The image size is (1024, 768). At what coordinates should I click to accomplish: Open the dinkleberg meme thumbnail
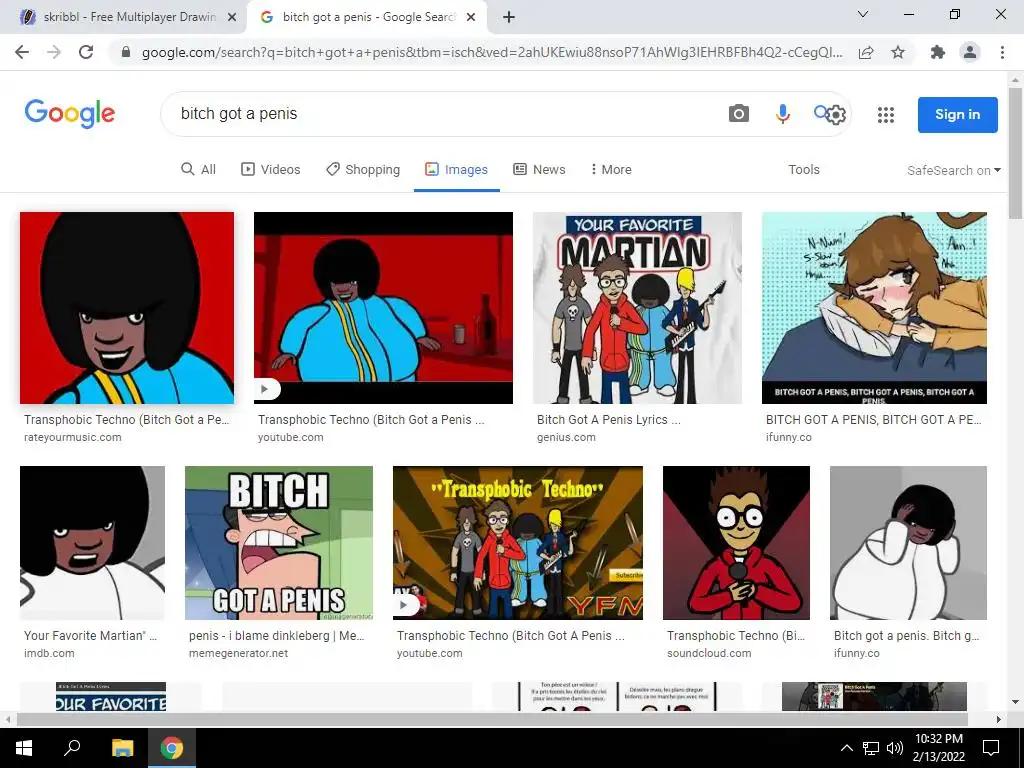pos(279,543)
